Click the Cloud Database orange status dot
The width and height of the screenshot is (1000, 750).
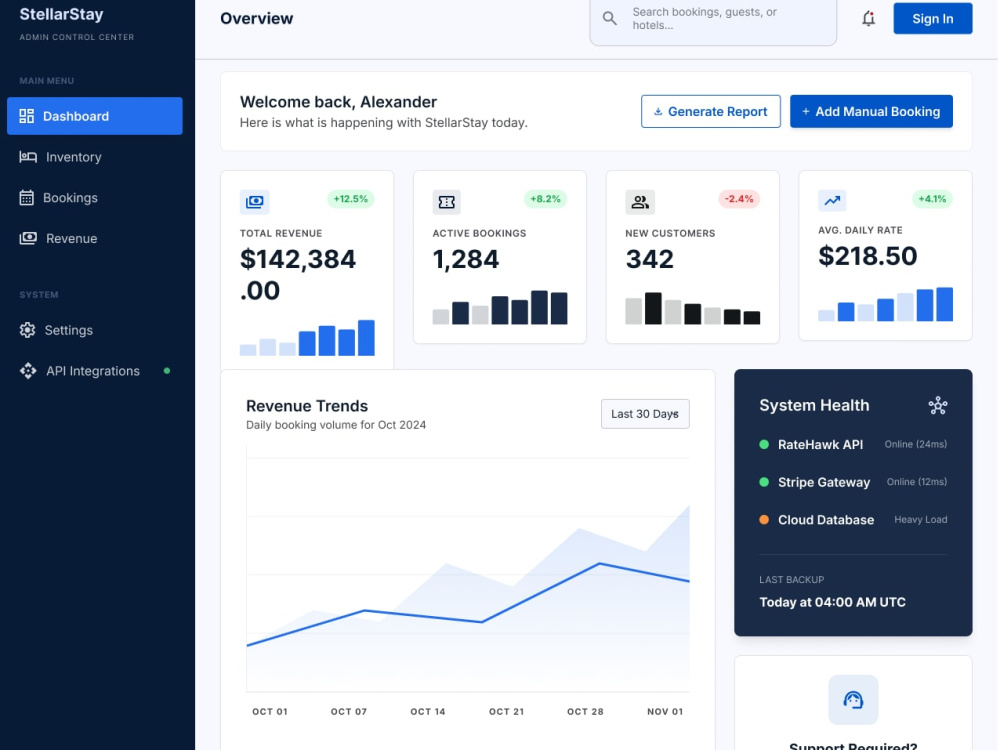pos(764,520)
